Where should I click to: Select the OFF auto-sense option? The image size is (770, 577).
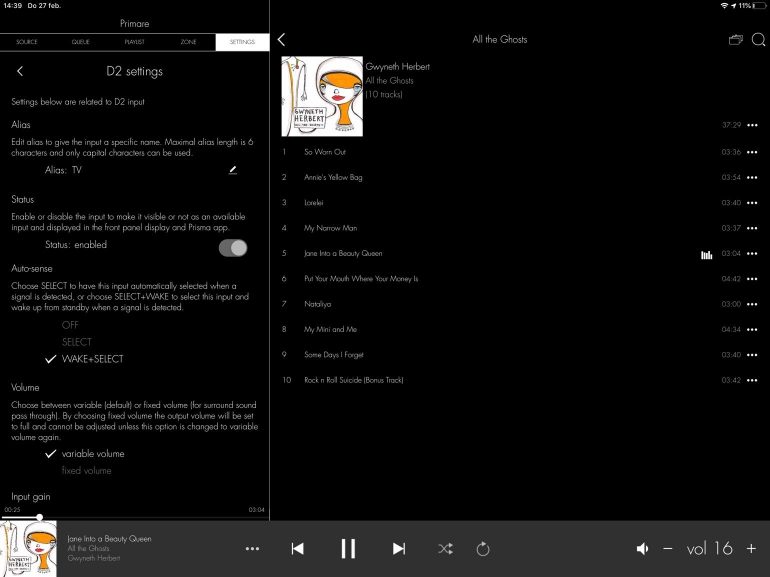coord(70,325)
